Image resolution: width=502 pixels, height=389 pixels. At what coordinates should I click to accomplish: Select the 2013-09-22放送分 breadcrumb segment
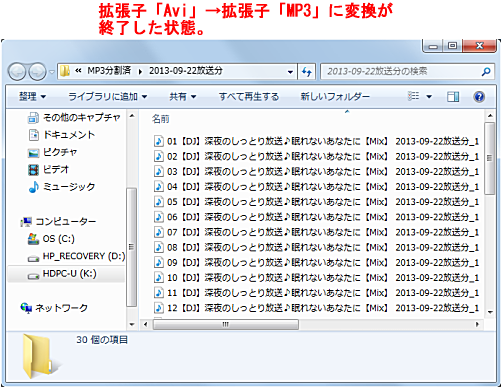point(186,71)
